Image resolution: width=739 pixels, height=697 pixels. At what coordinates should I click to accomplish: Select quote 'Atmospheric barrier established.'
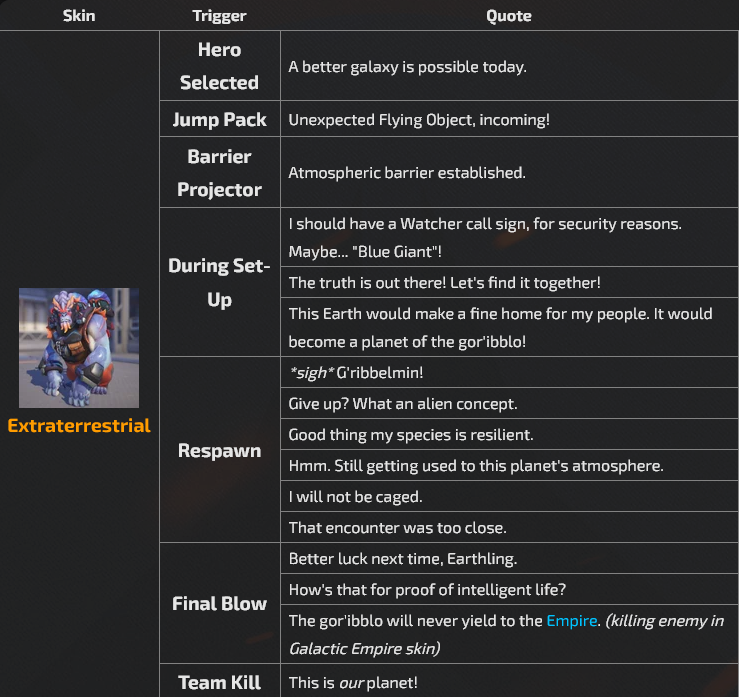407,173
